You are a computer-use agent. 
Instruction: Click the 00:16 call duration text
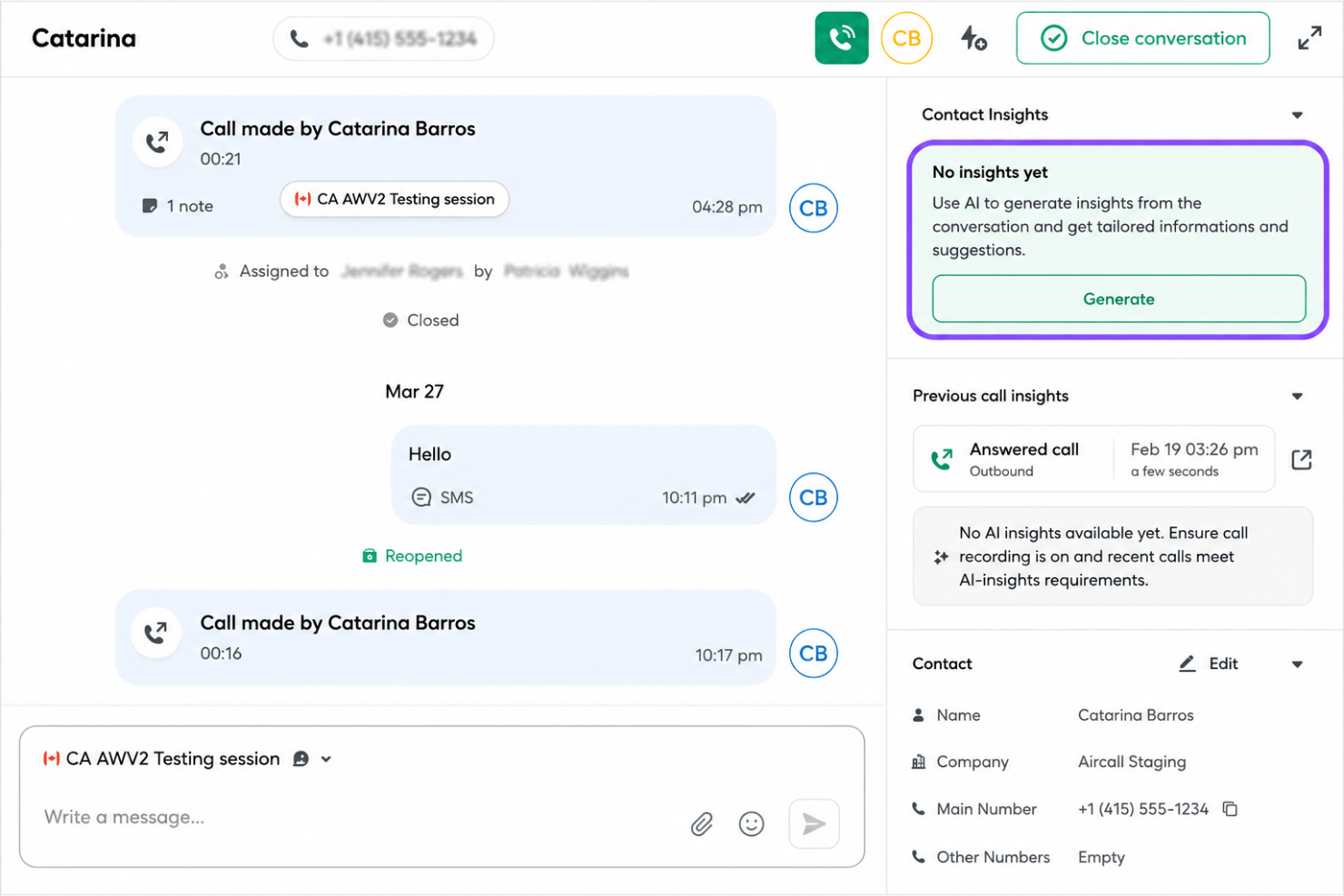coord(221,654)
